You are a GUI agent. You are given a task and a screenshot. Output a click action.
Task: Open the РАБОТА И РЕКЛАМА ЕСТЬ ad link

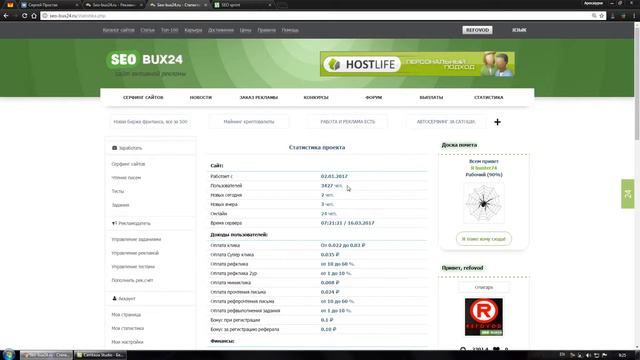coord(347,122)
